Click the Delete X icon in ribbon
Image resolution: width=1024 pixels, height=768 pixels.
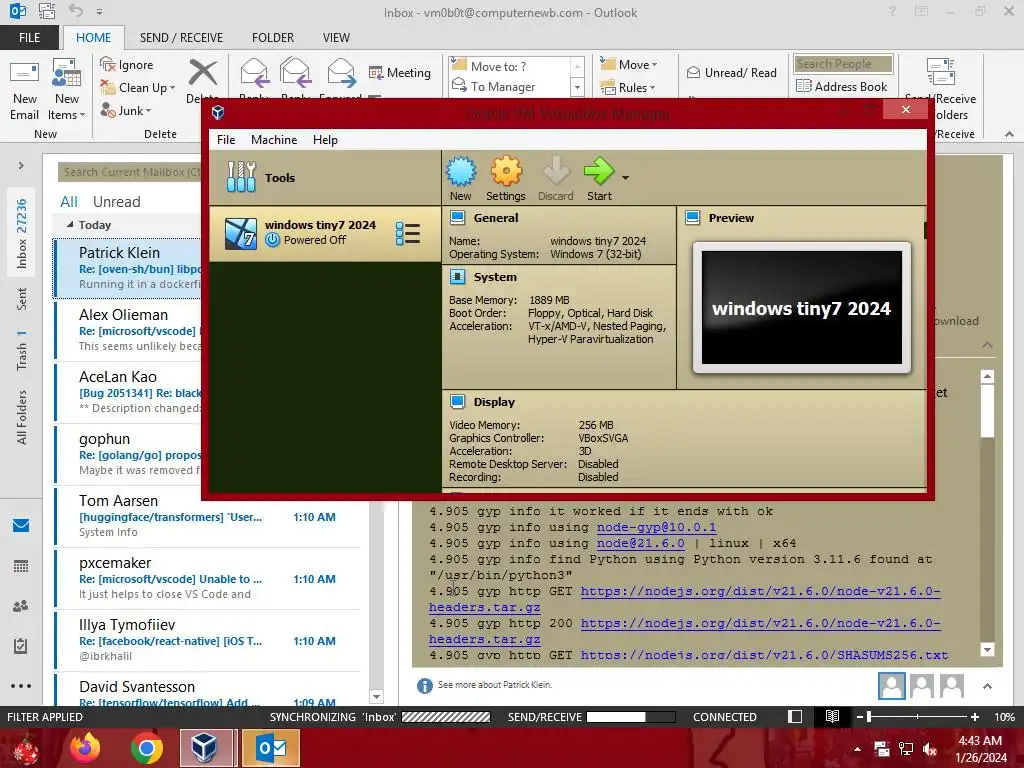point(203,72)
